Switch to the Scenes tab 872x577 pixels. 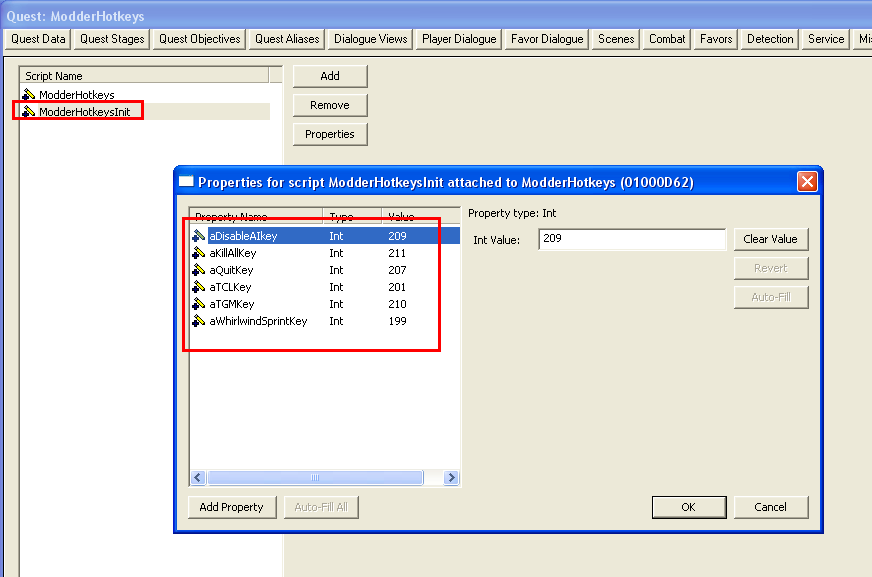click(616, 39)
